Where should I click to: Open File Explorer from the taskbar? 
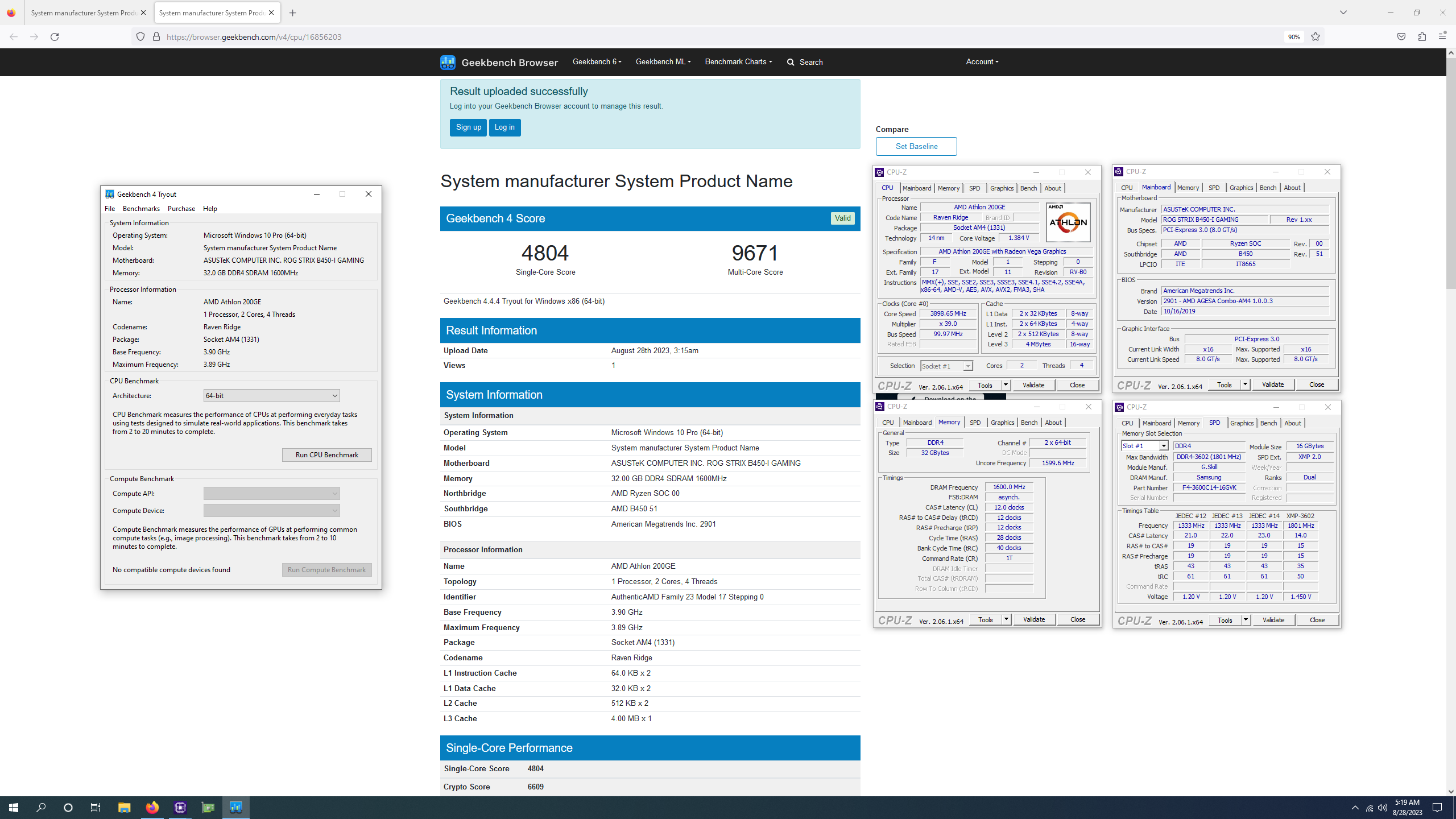124,808
